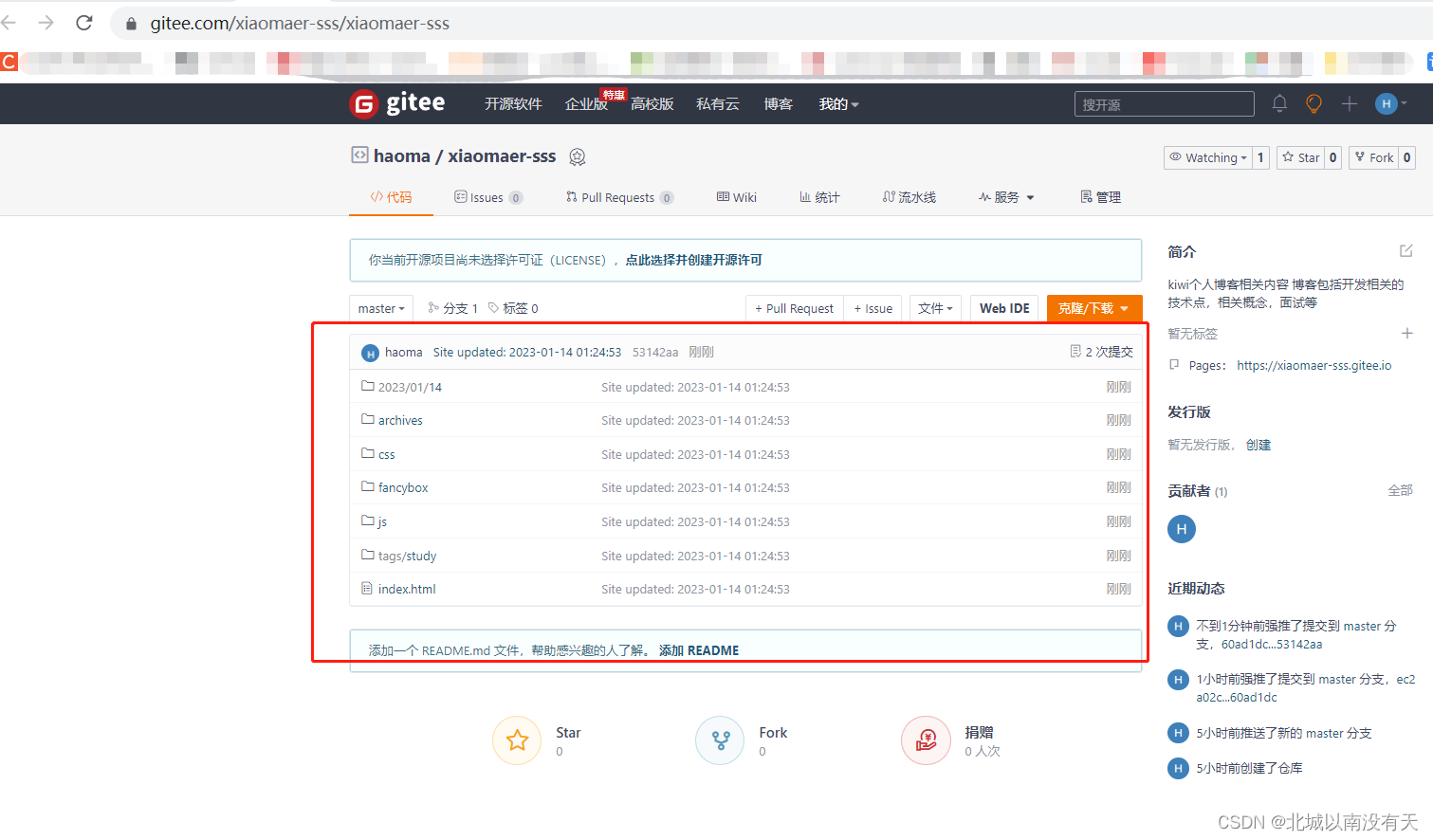The height and width of the screenshot is (840, 1433).
Task: Switch to the Issues tab
Action: (487, 197)
